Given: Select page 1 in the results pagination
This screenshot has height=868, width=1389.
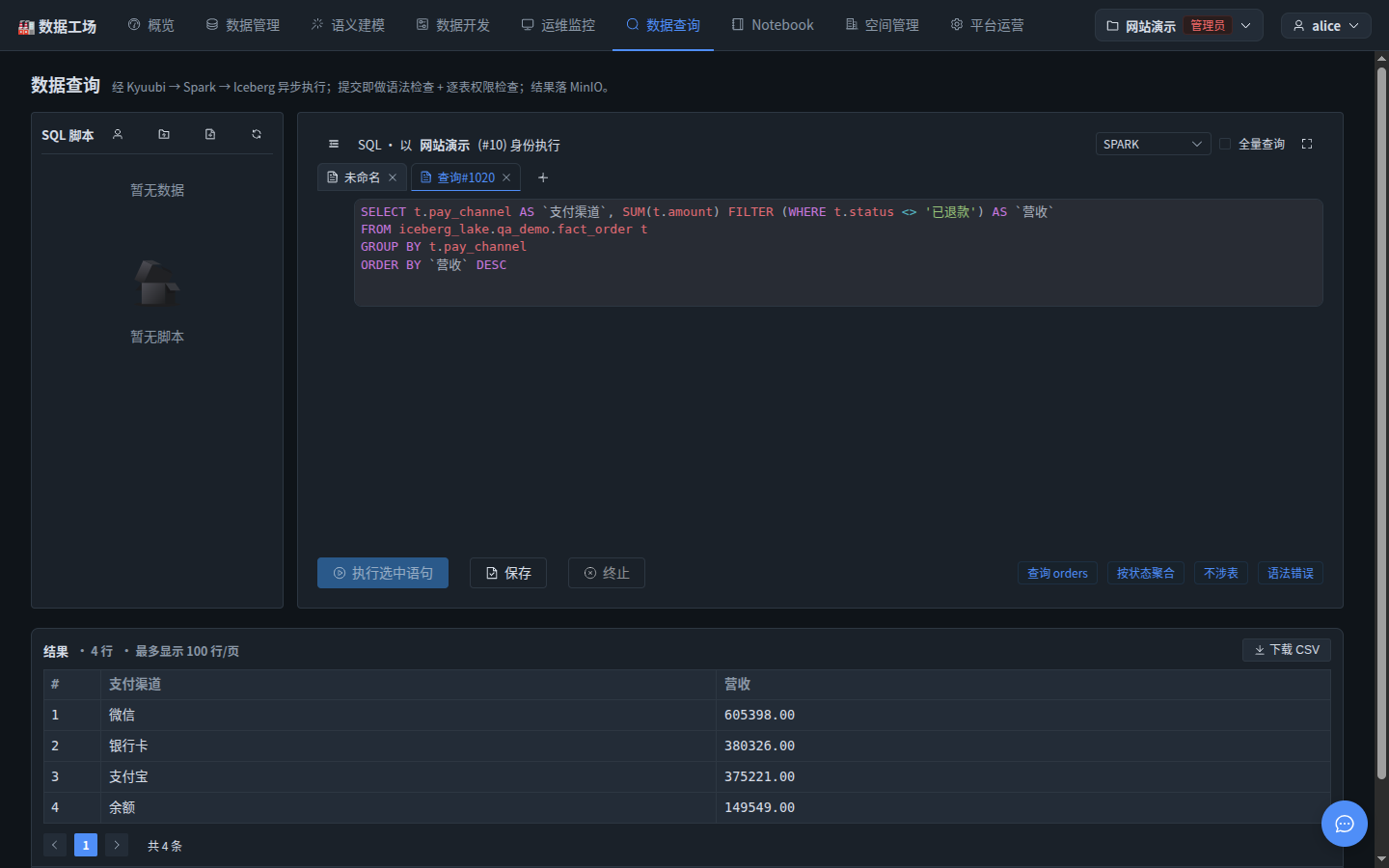Looking at the screenshot, I should coord(86,845).
